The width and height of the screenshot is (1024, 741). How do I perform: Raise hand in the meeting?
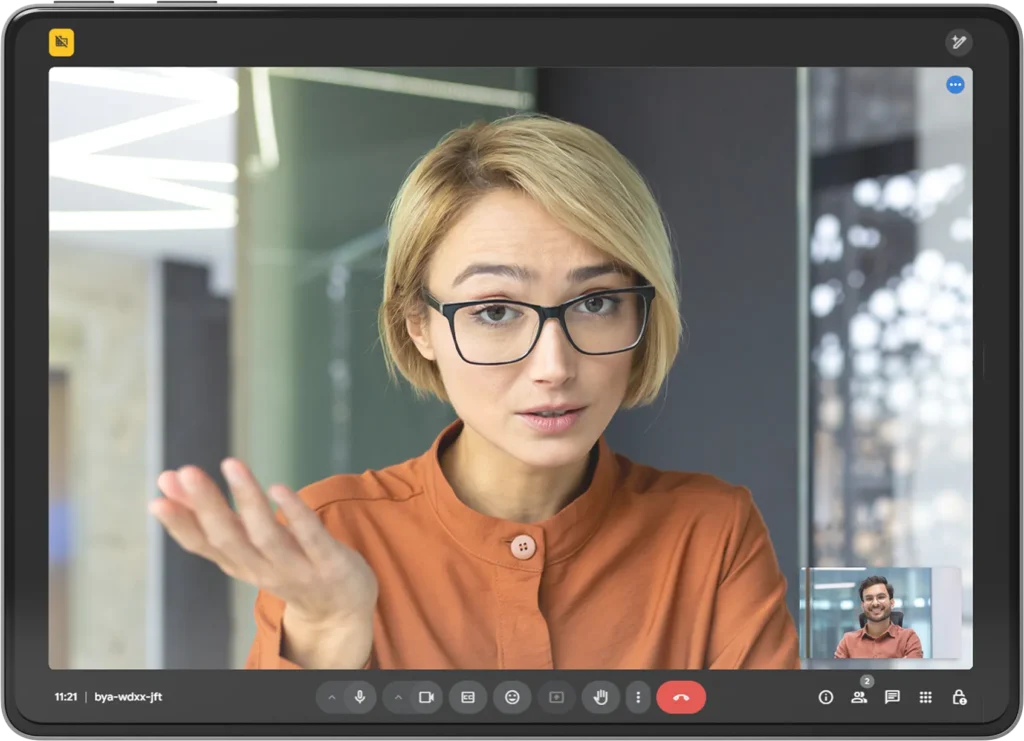coord(600,697)
